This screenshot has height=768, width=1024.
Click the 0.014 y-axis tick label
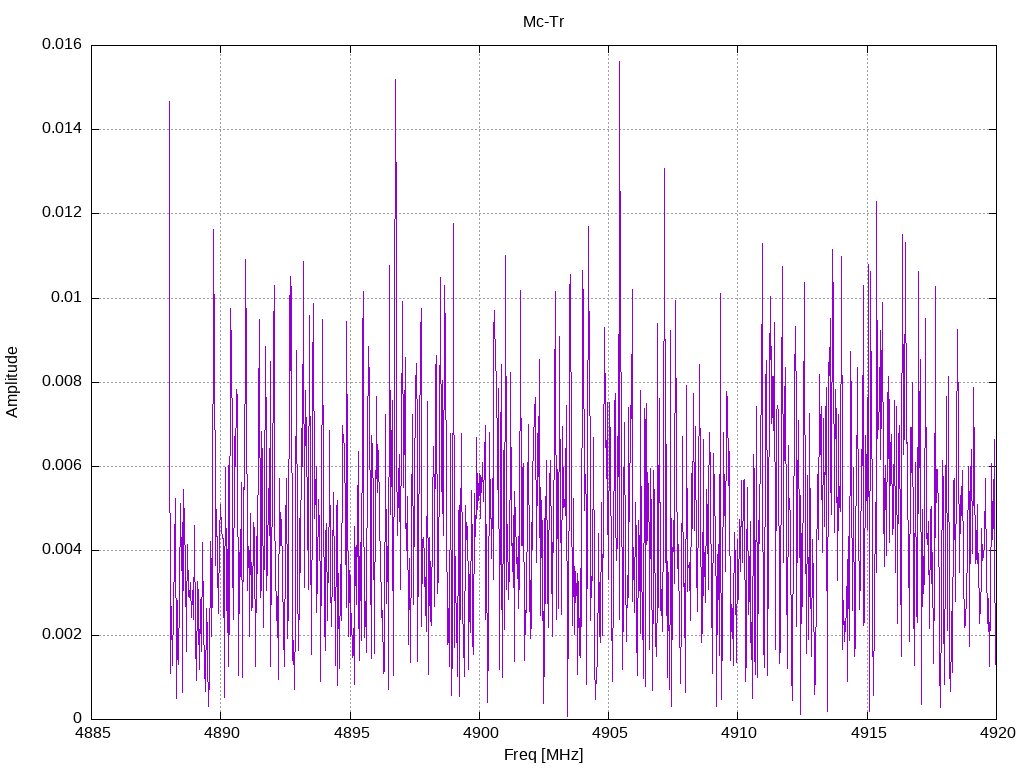click(62, 129)
